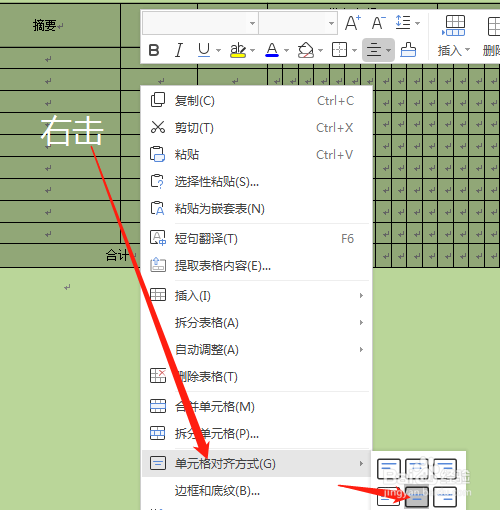
Task: Click the table icon beside 插入(I)
Action: click(x=158, y=295)
